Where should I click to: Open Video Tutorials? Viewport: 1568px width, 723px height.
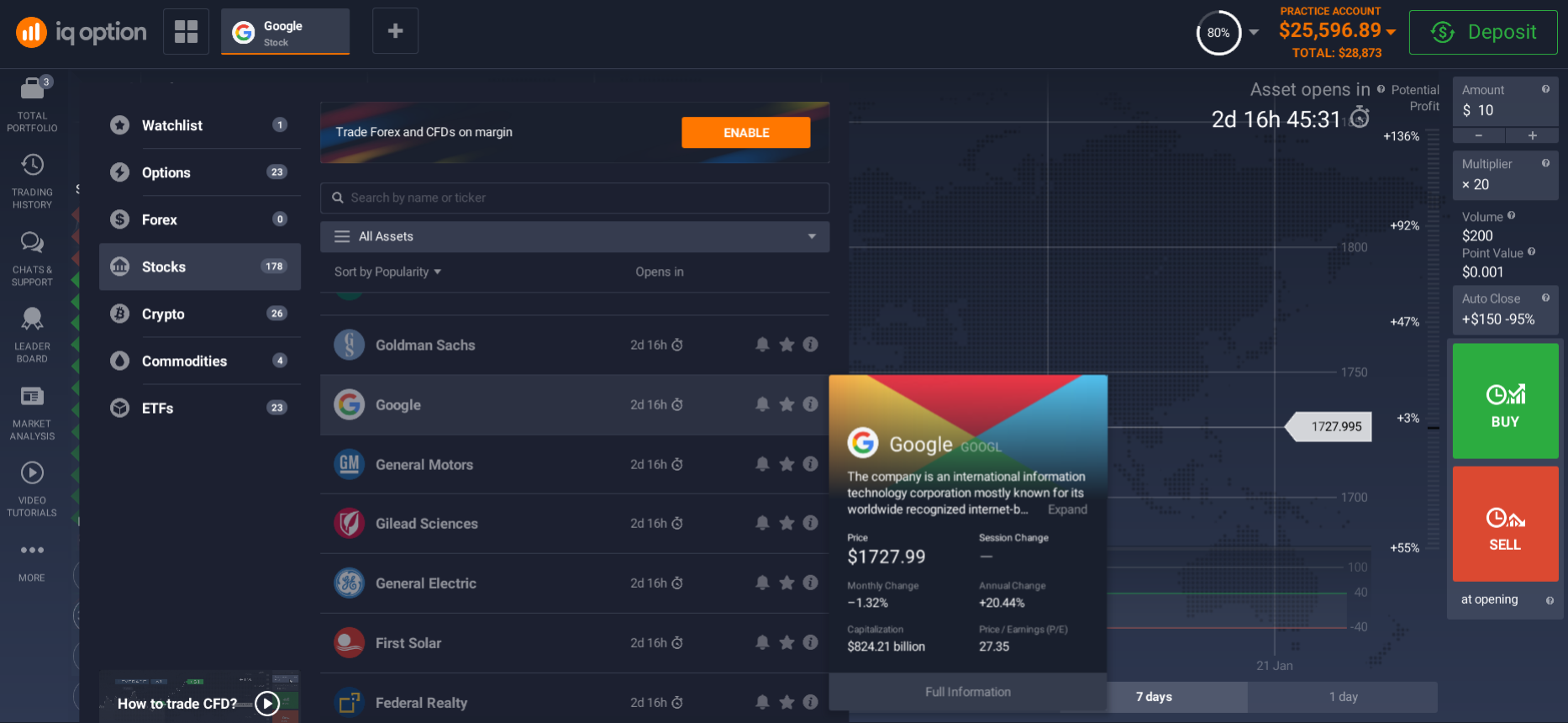click(32, 489)
